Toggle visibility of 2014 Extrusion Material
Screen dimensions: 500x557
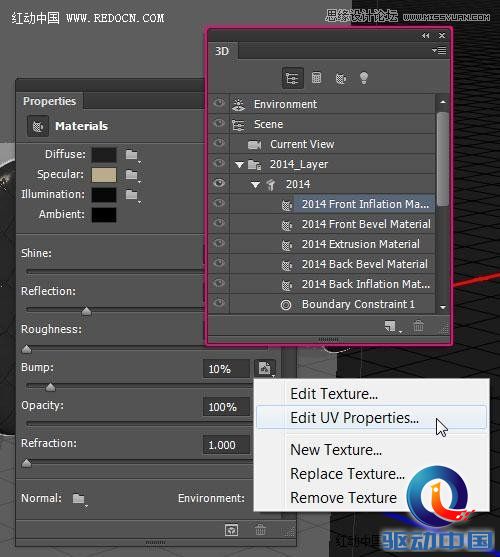219,243
